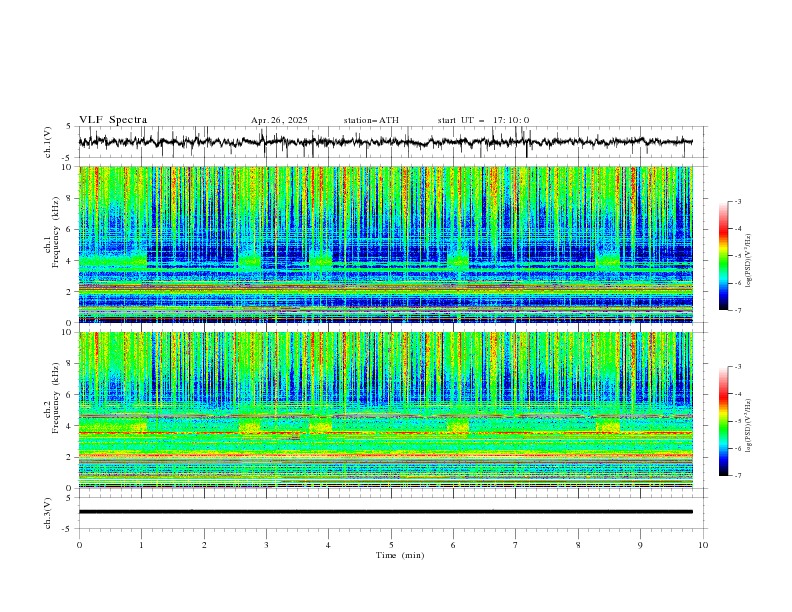Click the 'VLF Spectra' title text
Screen dimensions: 792x612
pos(113,120)
